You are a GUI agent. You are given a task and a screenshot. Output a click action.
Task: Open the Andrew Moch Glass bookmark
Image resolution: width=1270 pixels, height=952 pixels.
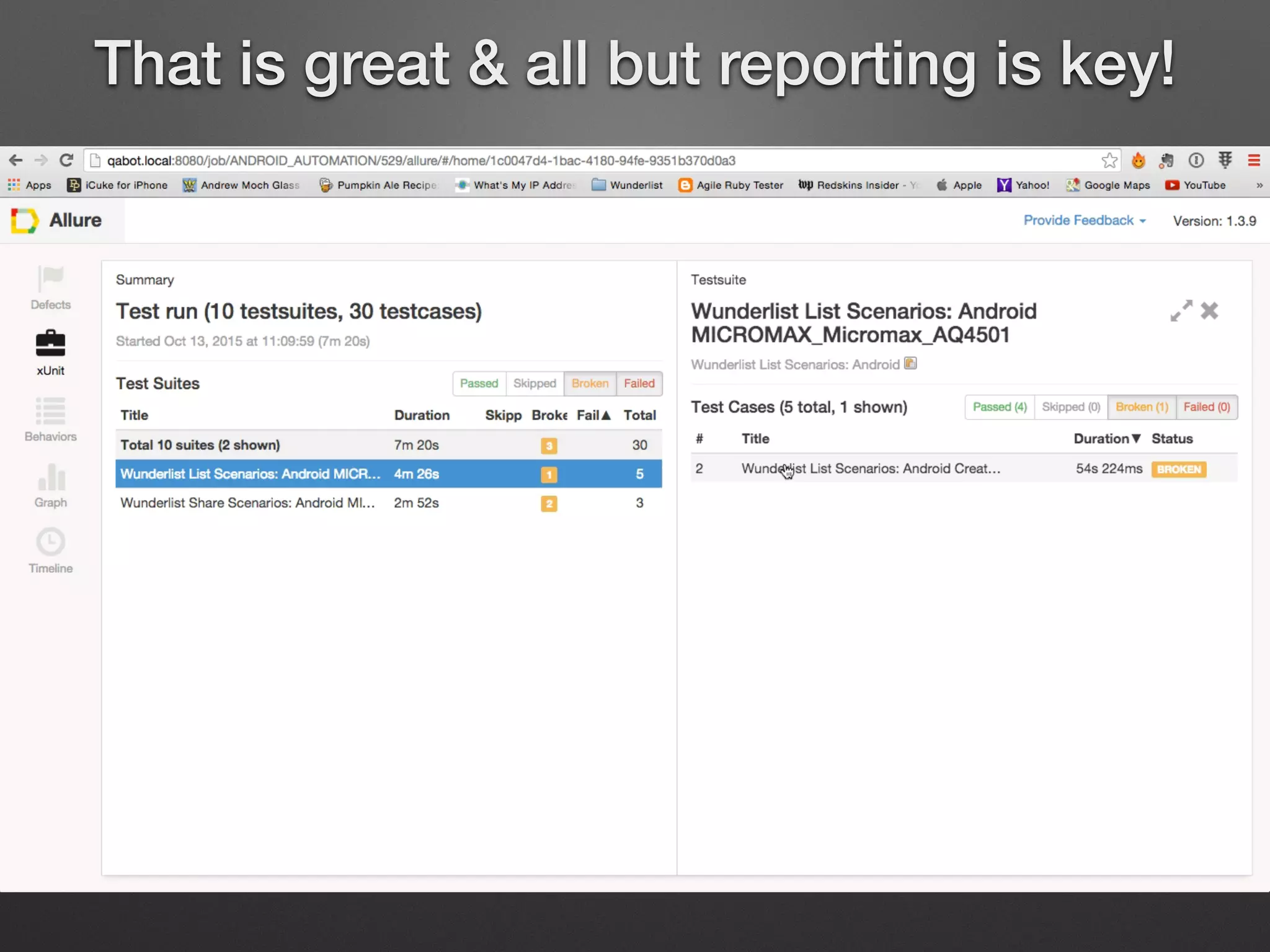pos(241,185)
